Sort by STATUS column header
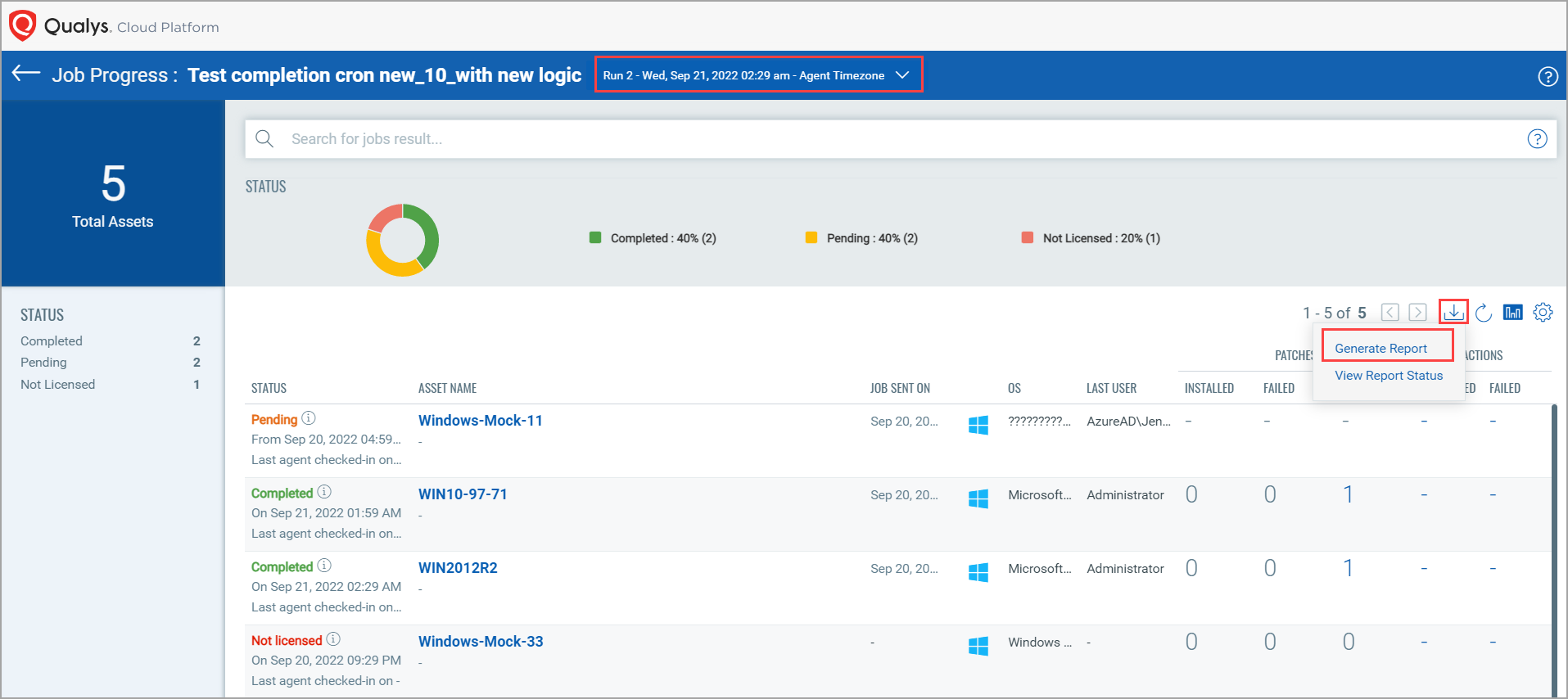 269,388
